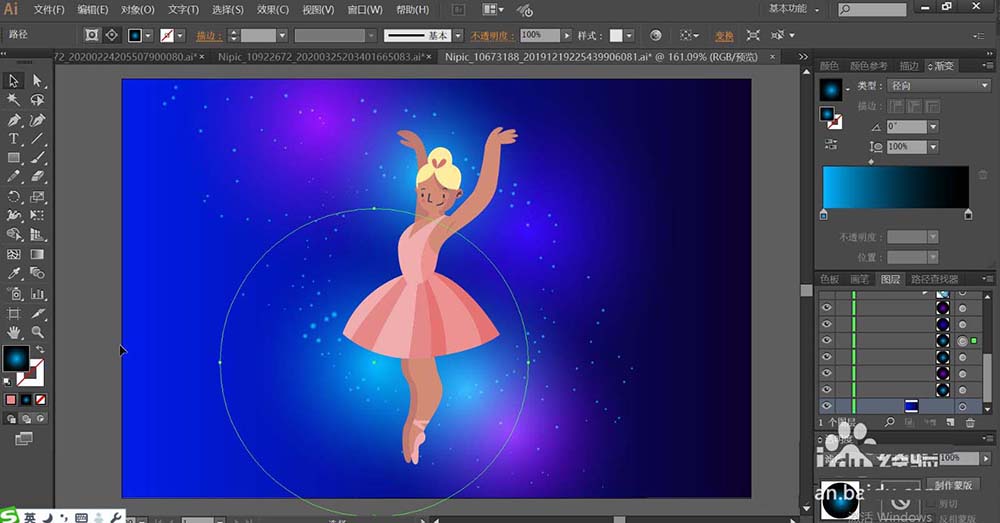
Task: Switch to the 色板 (Swatches) tab
Action: 829,279
